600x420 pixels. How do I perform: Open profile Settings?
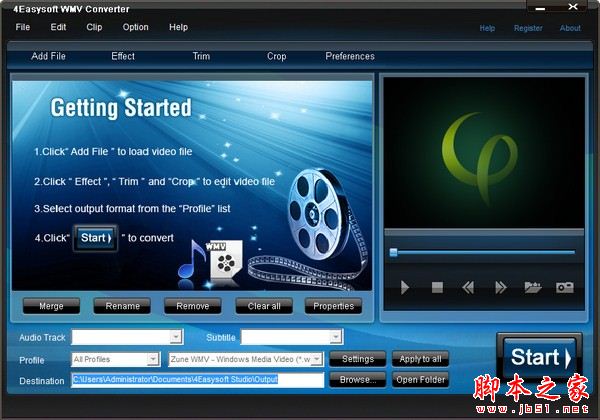tap(358, 359)
